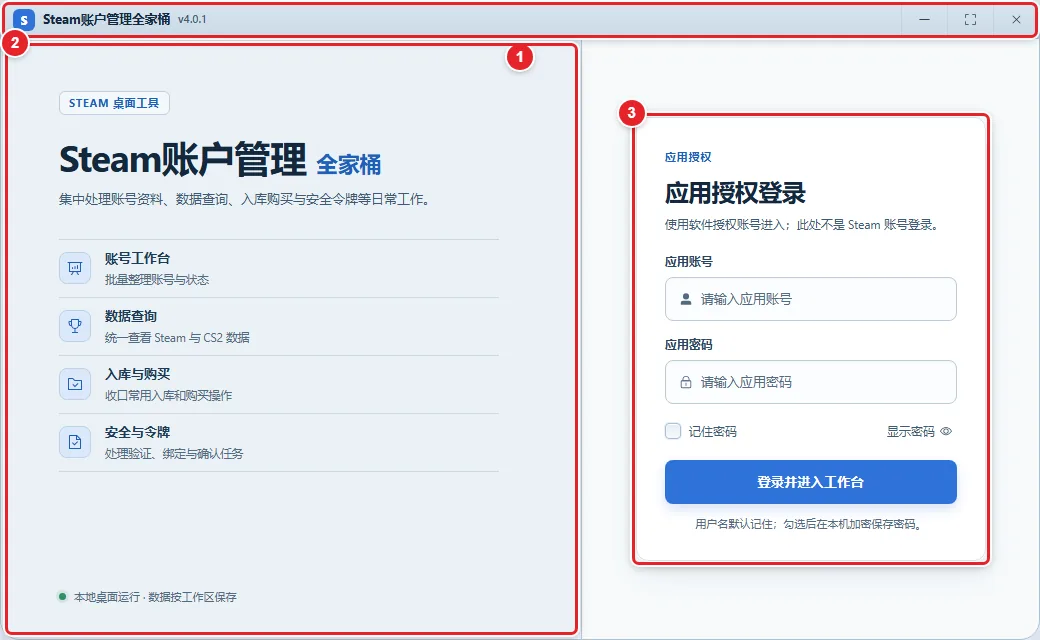1040x640 pixels.
Task: Click the 记住密码 text label
Action: [712, 432]
